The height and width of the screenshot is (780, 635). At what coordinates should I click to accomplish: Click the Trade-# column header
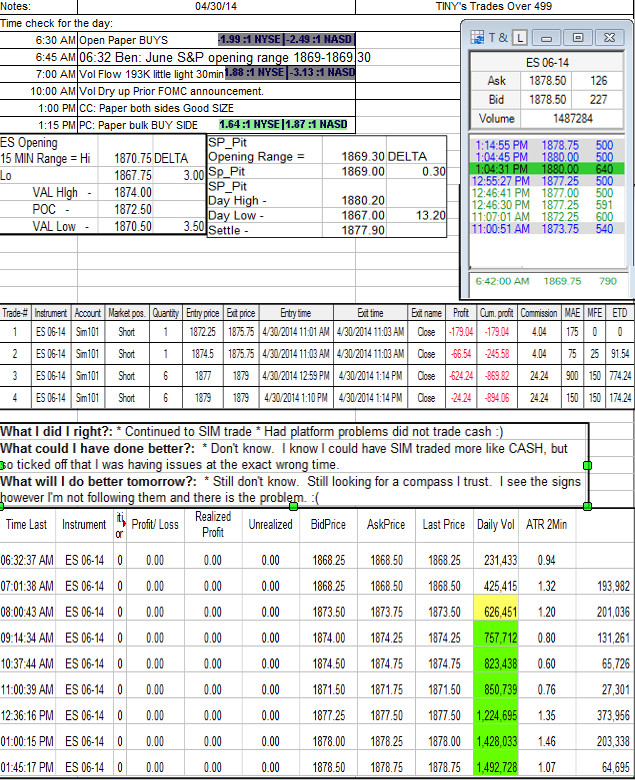pyautogui.click(x=15, y=313)
